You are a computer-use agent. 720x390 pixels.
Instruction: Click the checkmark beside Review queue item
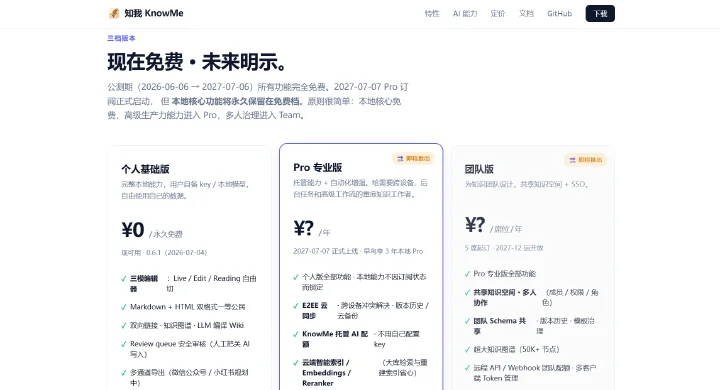point(124,344)
